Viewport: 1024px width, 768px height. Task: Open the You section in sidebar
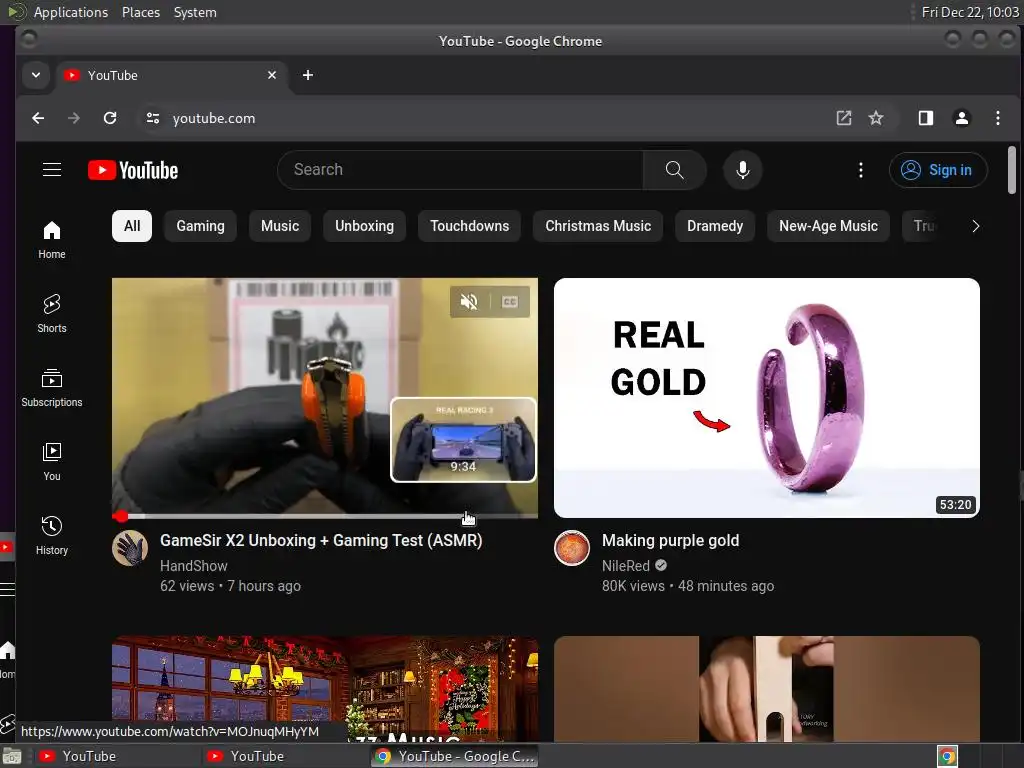(52, 462)
